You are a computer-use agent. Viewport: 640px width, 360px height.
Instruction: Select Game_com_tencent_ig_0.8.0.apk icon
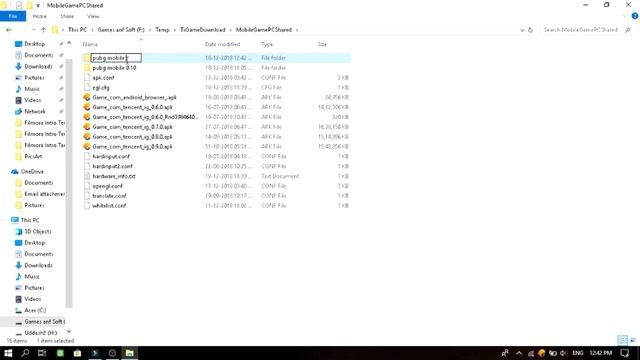coord(87,136)
